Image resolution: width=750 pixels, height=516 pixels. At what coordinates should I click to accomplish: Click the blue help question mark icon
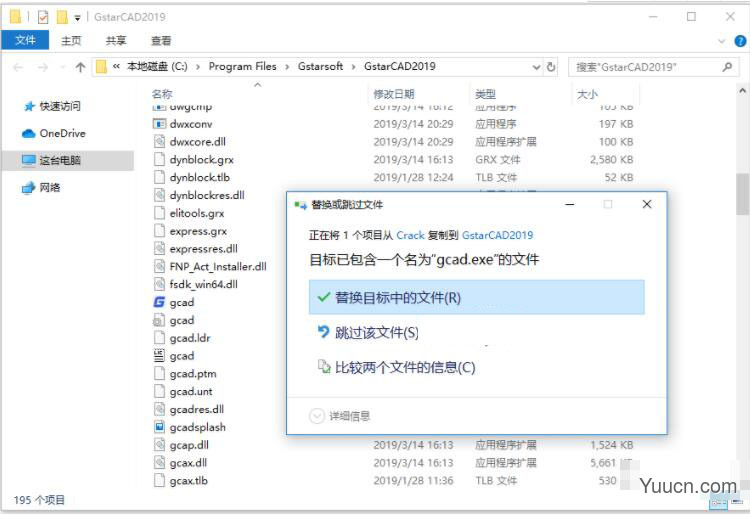point(740,41)
